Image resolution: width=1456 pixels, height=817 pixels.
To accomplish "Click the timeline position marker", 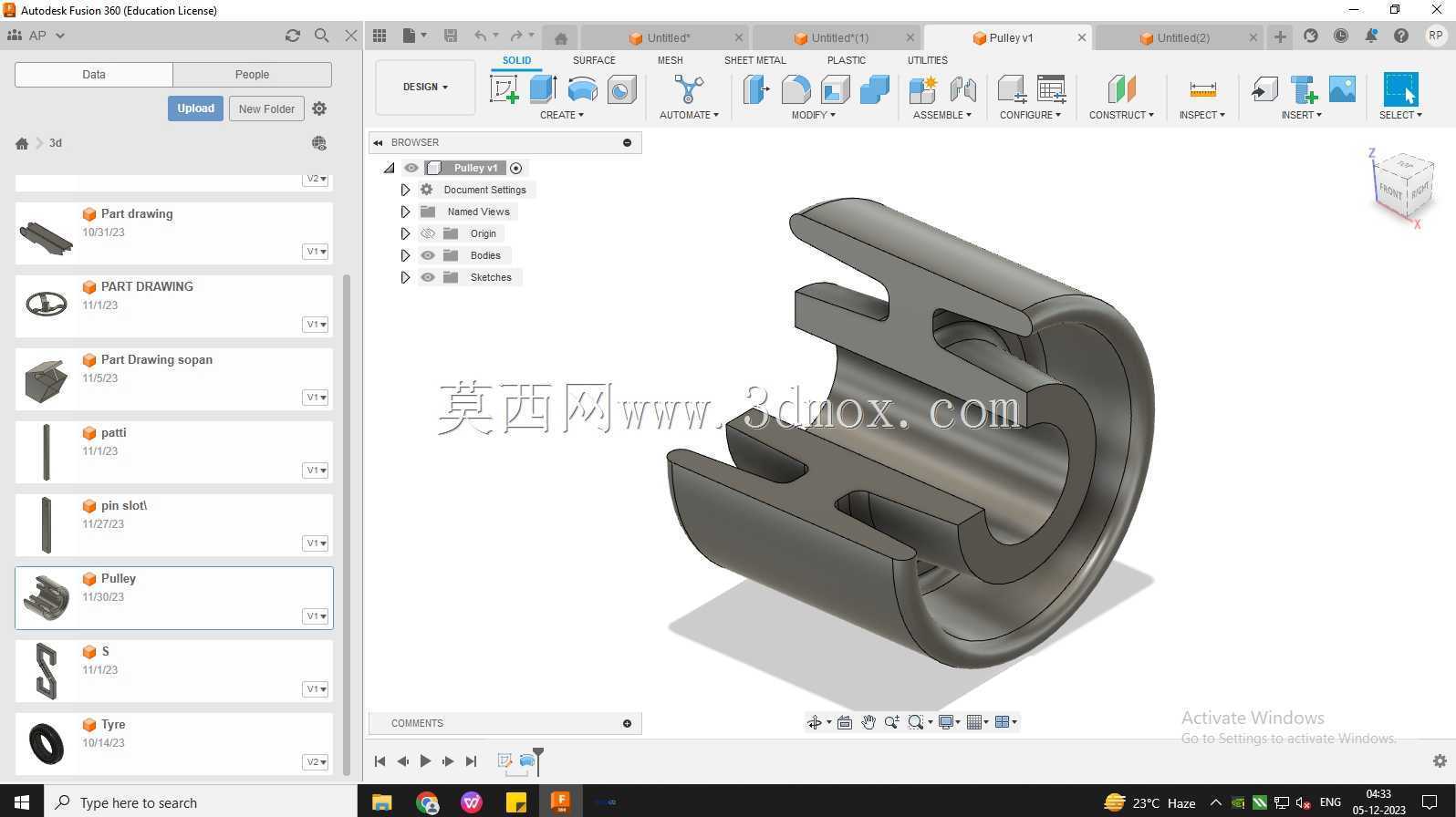I will [538, 760].
